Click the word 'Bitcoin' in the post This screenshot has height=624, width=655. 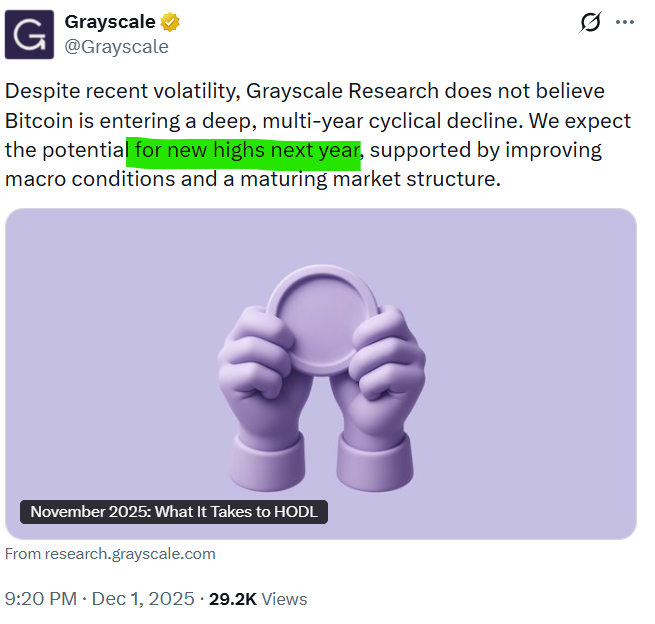pos(38,121)
